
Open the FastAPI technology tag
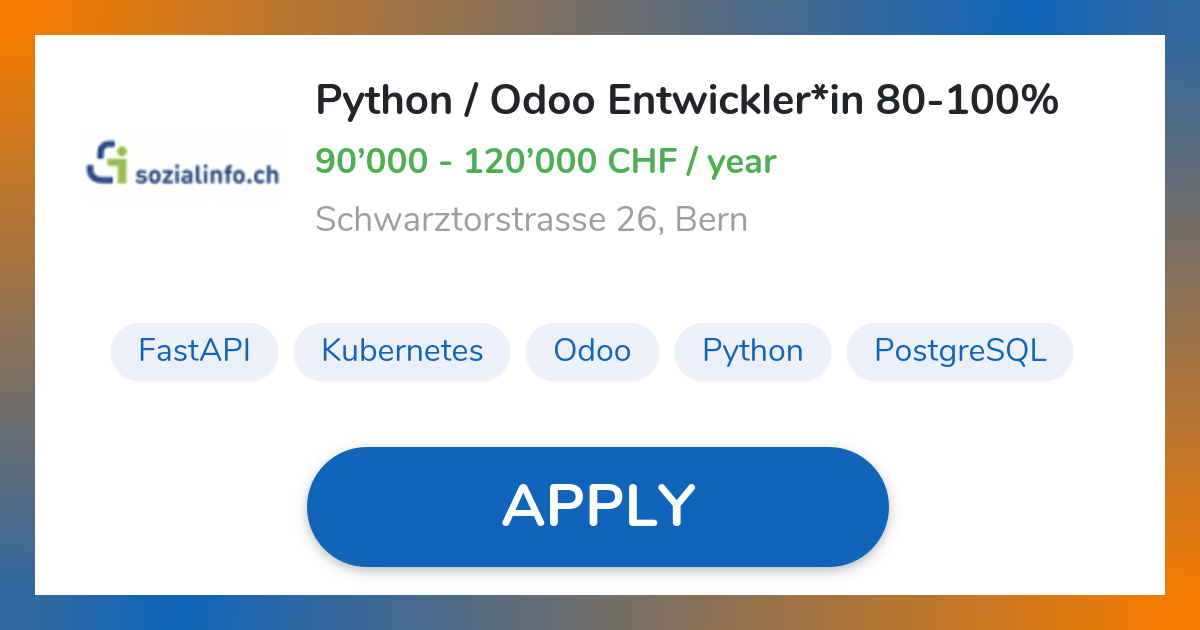click(x=194, y=351)
